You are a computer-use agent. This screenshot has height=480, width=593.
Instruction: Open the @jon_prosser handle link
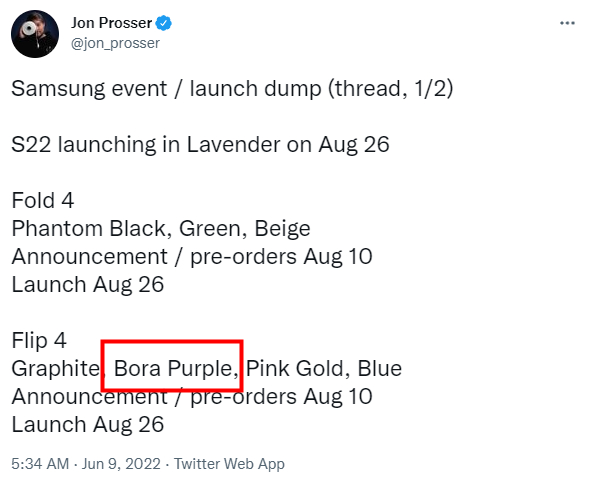(115, 43)
